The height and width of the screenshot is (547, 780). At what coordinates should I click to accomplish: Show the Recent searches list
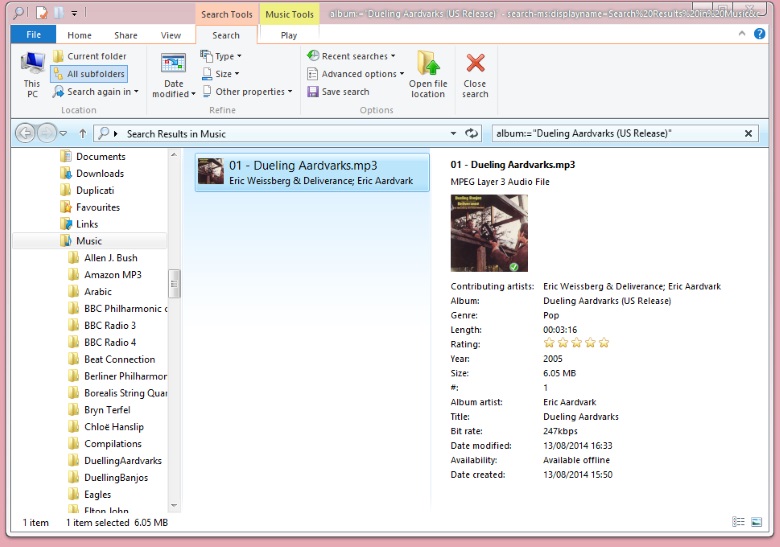pos(351,56)
